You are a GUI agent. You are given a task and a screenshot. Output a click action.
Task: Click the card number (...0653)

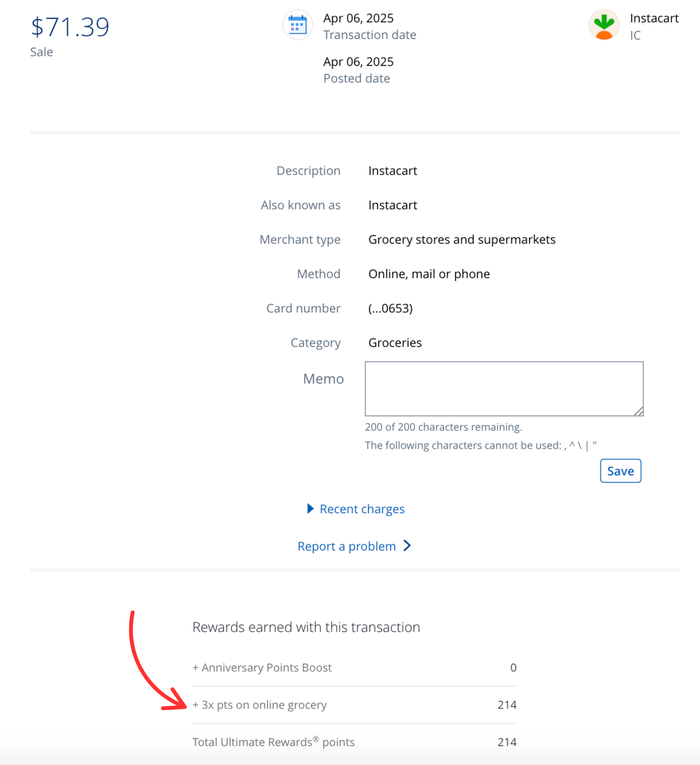point(391,308)
